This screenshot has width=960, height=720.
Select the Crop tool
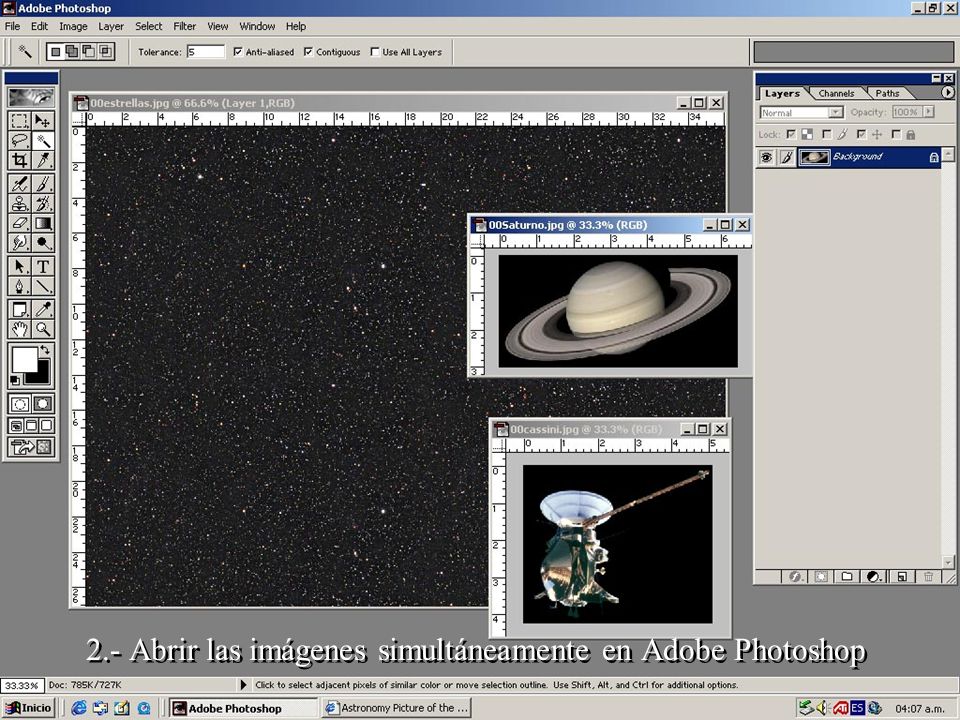(20, 160)
